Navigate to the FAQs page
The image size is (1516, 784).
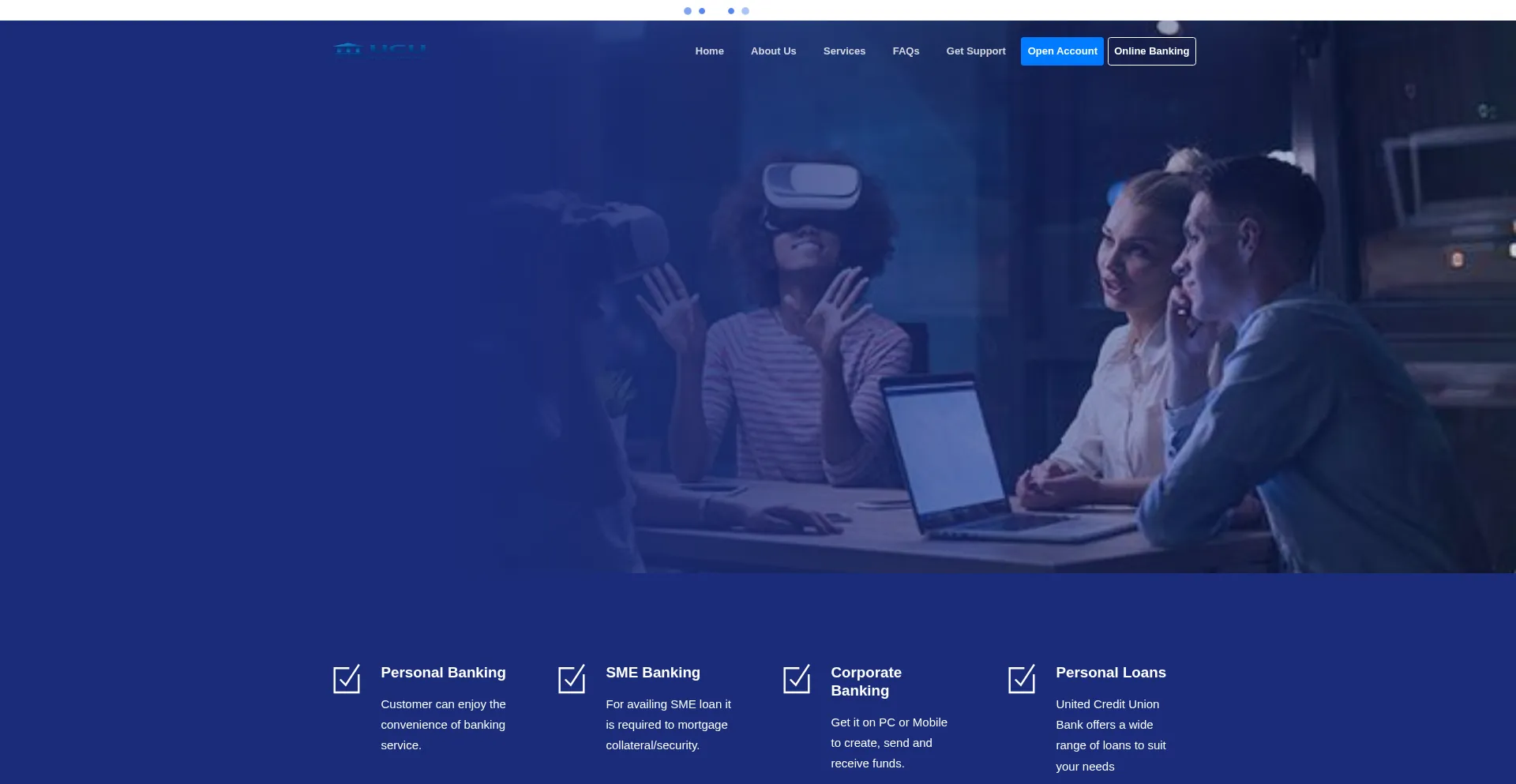906,51
